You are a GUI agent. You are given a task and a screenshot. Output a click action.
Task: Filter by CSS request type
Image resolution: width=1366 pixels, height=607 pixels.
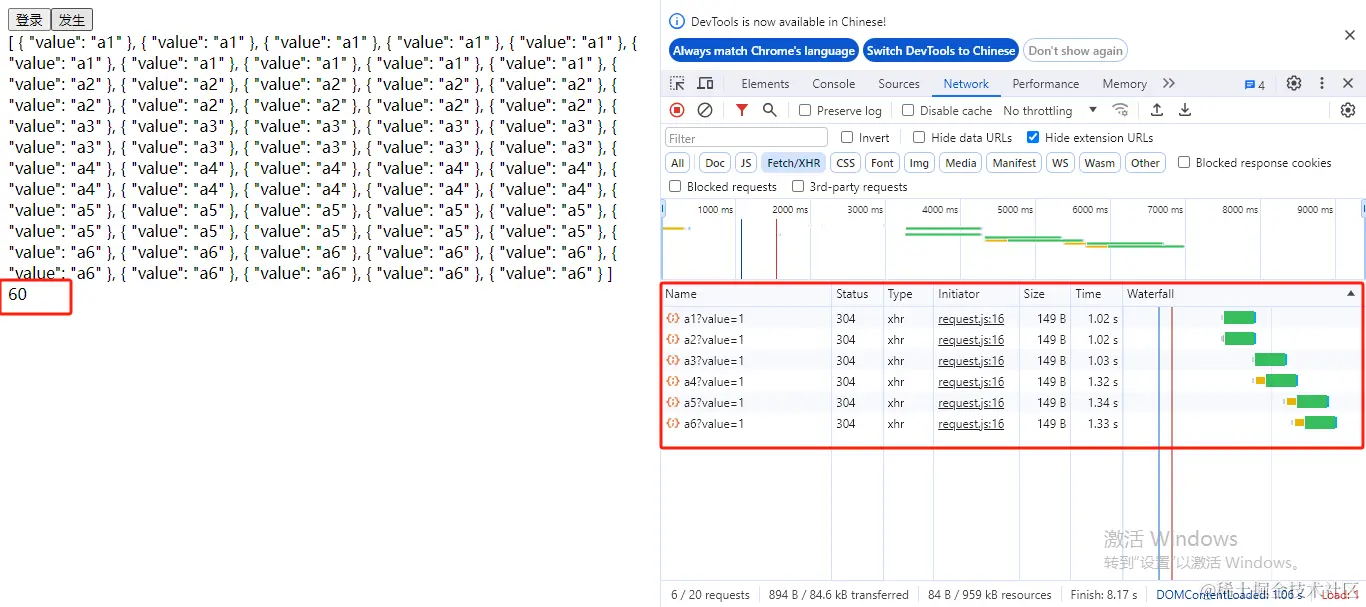[846, 163]
